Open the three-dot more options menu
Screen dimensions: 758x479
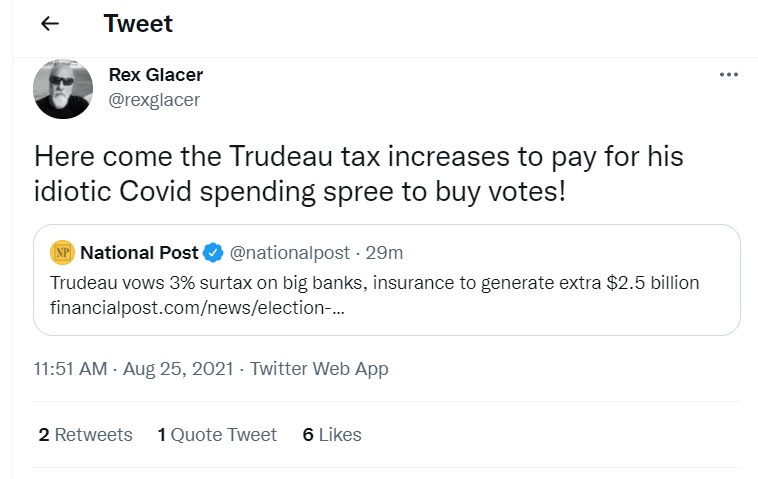click(728, 75)
